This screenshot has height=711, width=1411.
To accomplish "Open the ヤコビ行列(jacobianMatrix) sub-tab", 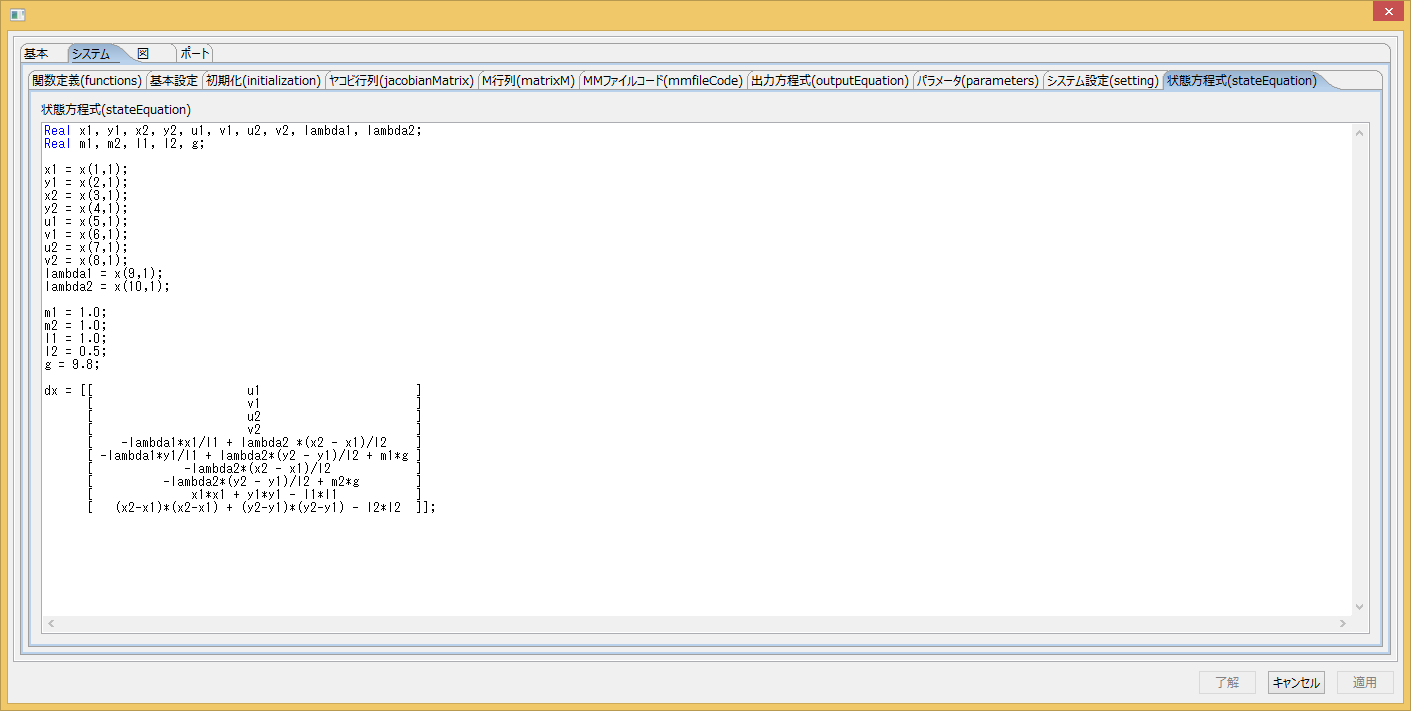I will tap(401, 81).
